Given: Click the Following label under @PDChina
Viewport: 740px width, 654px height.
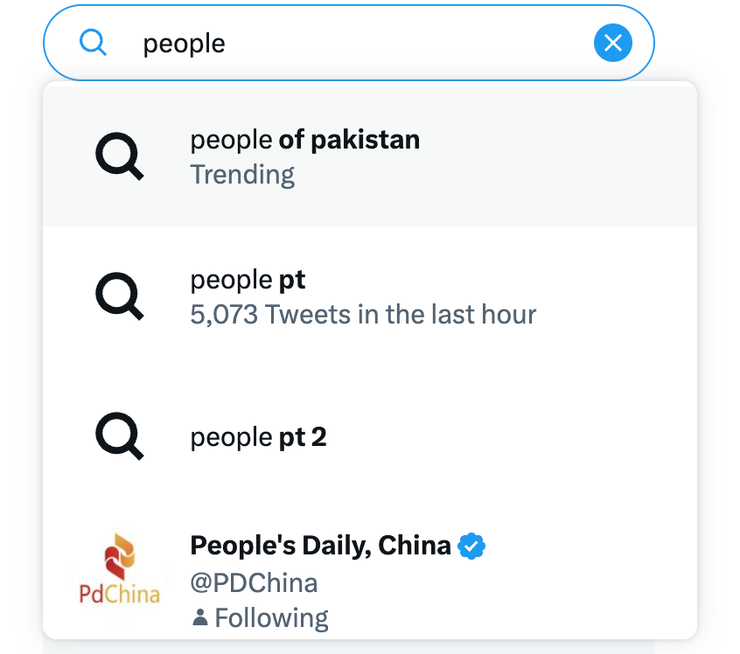Looking at the screenshot, I should point(271,618).
